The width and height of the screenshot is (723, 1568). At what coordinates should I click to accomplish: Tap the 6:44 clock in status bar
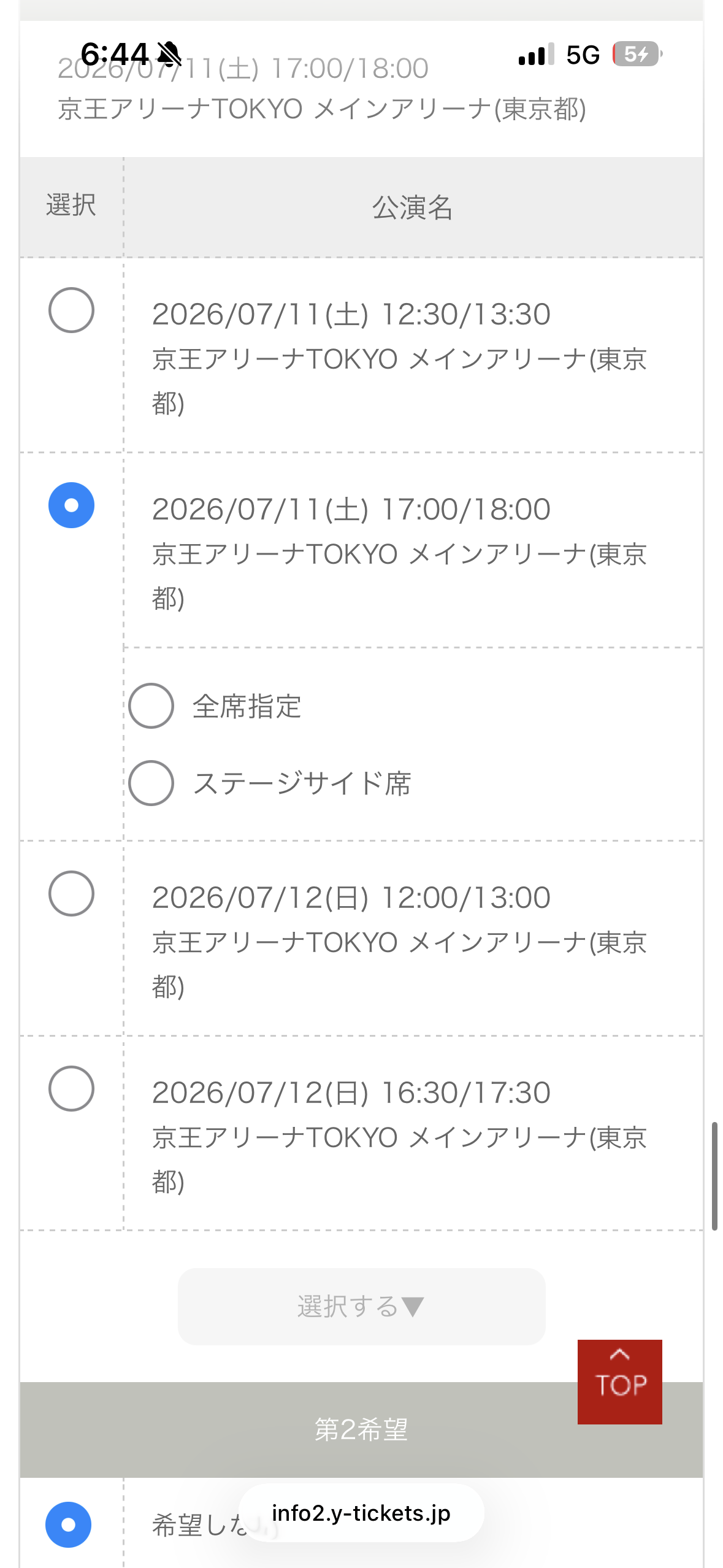click(x=115, y=54)
